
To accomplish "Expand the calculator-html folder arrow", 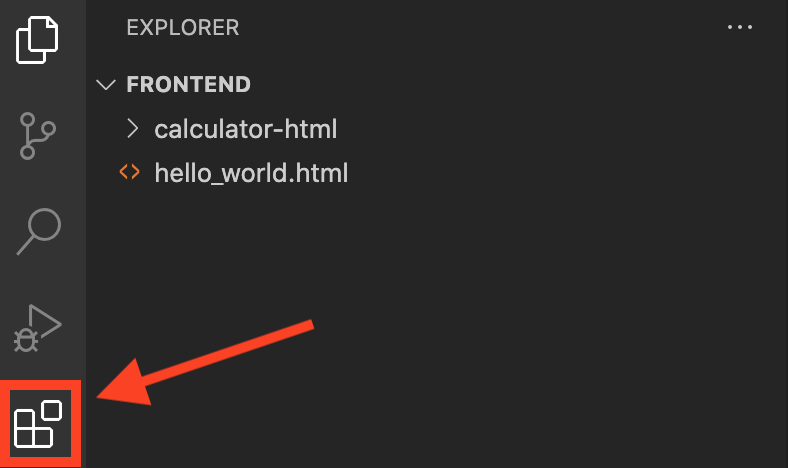I will (132, 129).
